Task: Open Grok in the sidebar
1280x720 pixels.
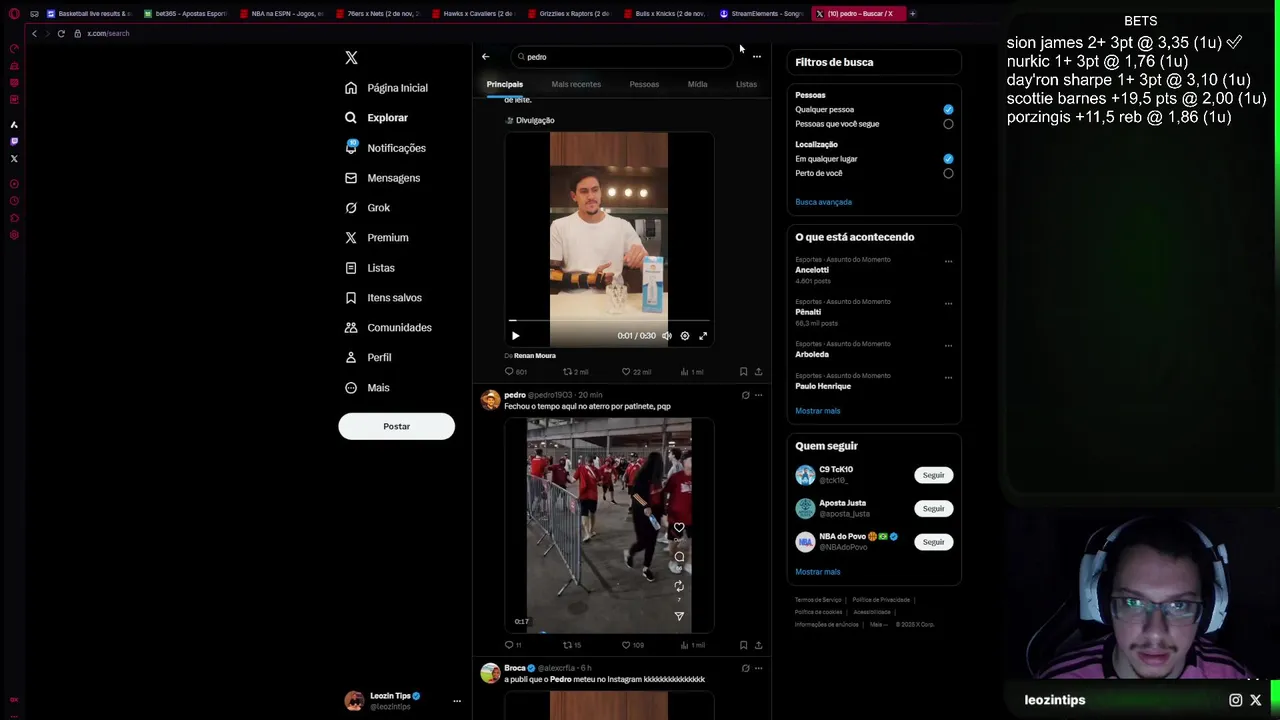Action: click(x=367, y=208)
